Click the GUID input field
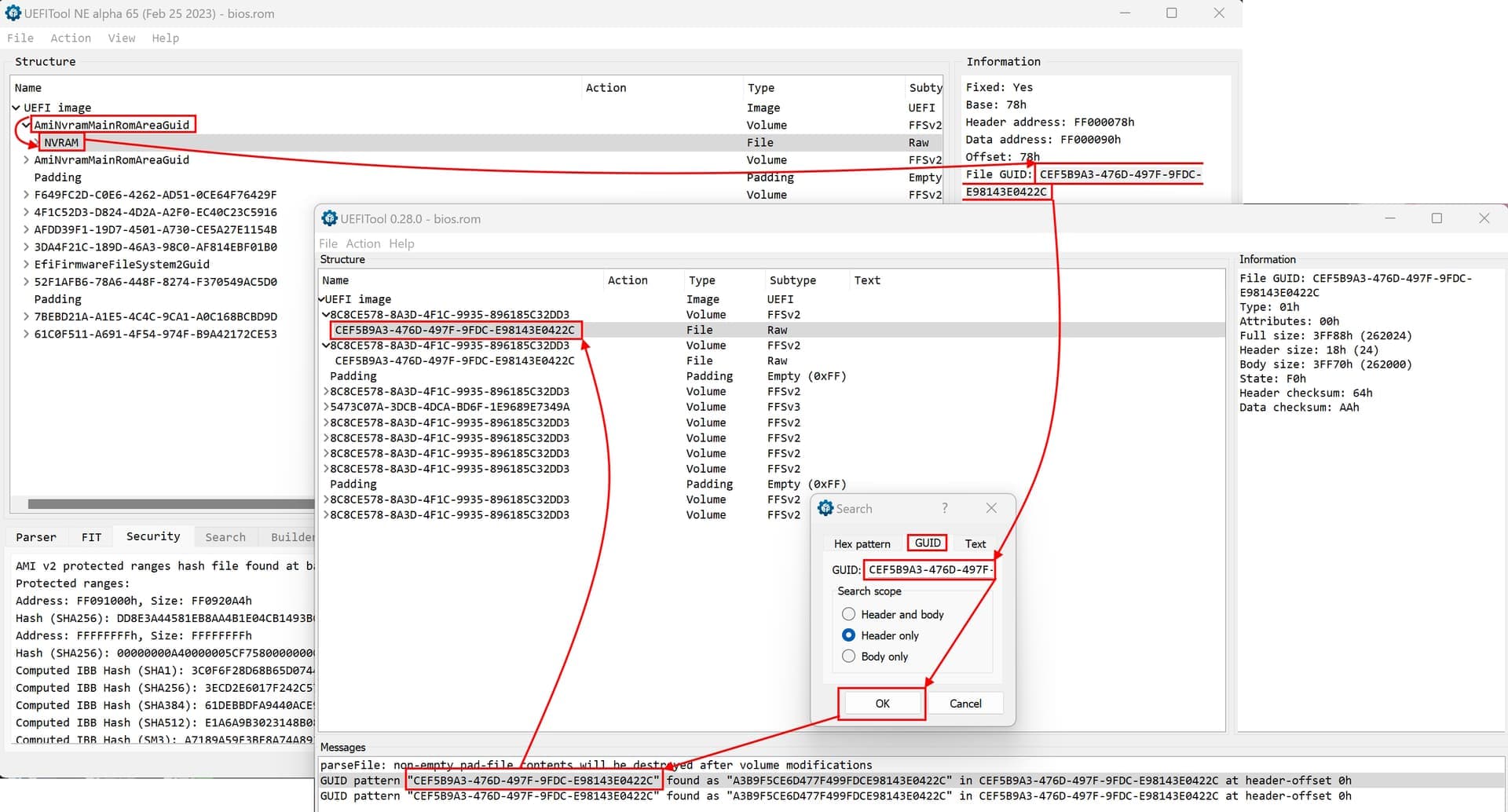Screen dimensions: 1508x812 929,569
